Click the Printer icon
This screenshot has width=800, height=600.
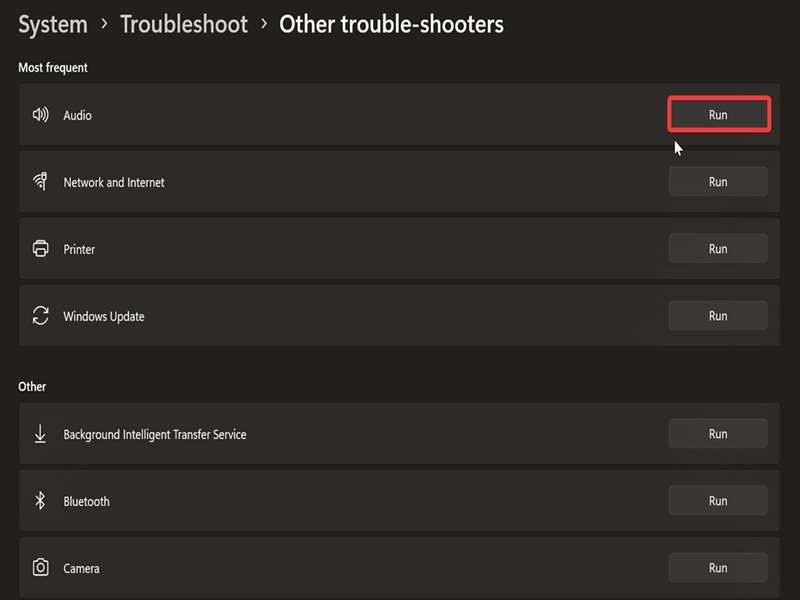pos(40,248)
